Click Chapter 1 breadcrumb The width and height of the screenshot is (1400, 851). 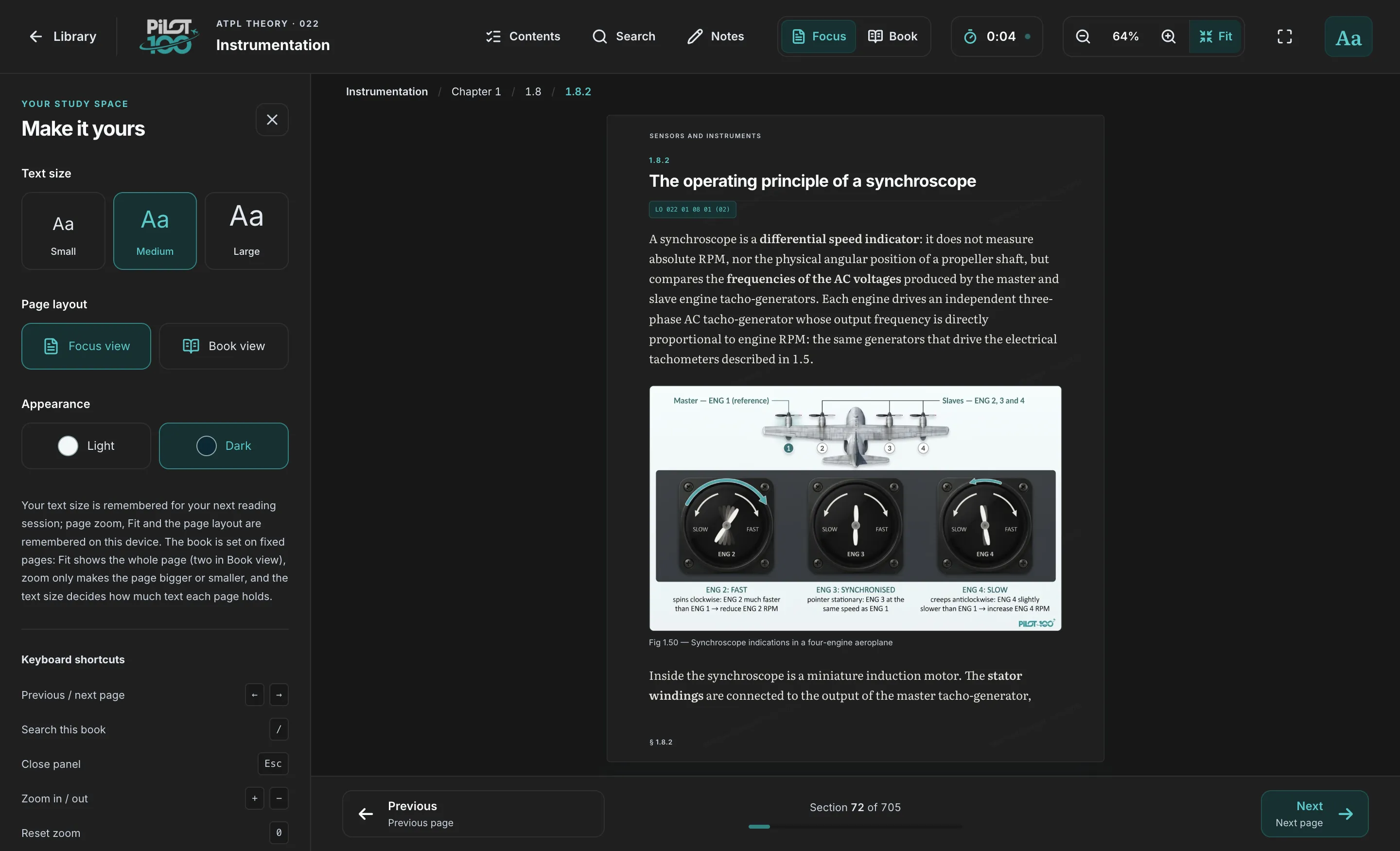(476, 91)
